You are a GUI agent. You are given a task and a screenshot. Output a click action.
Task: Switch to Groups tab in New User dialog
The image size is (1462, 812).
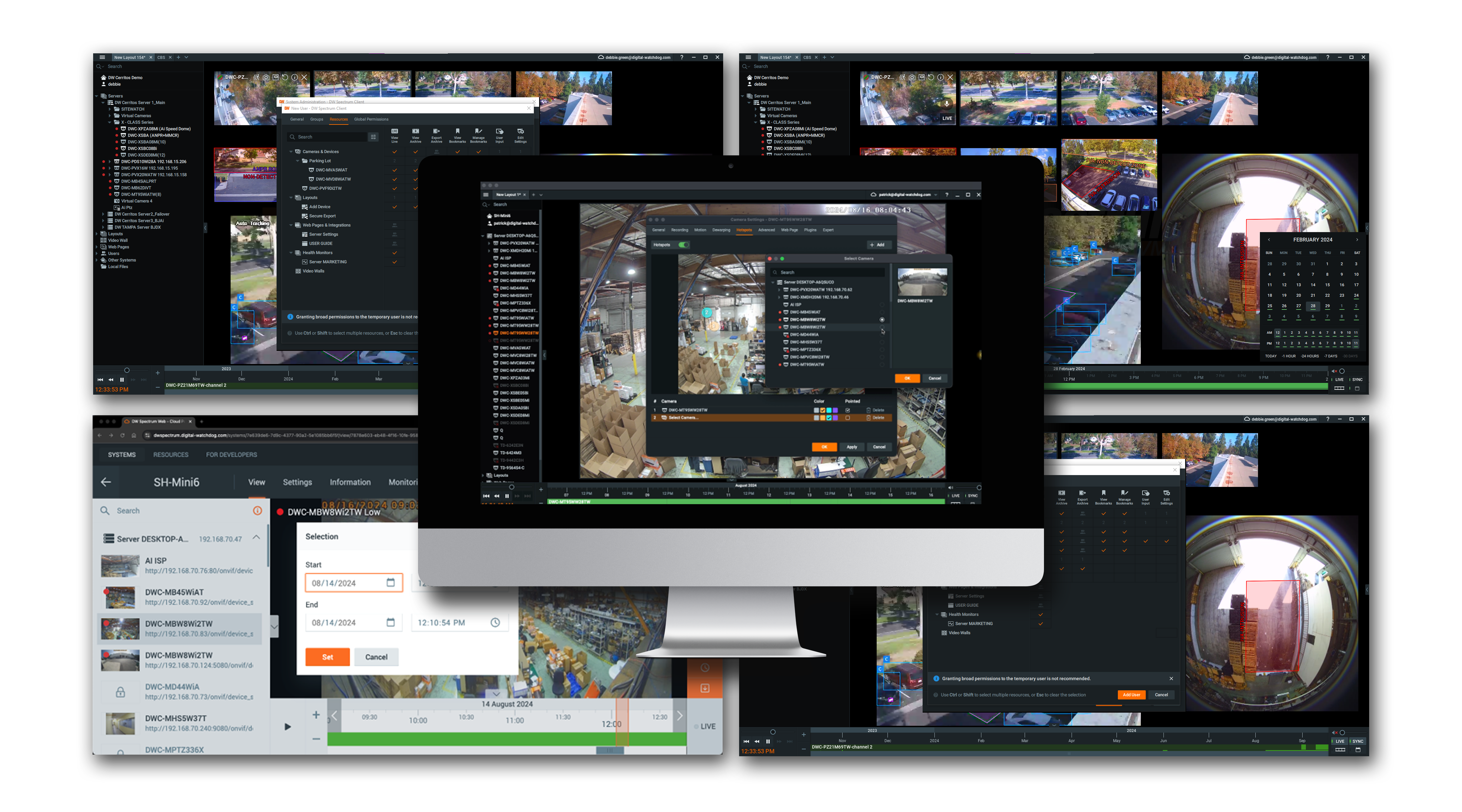point(317,119)
